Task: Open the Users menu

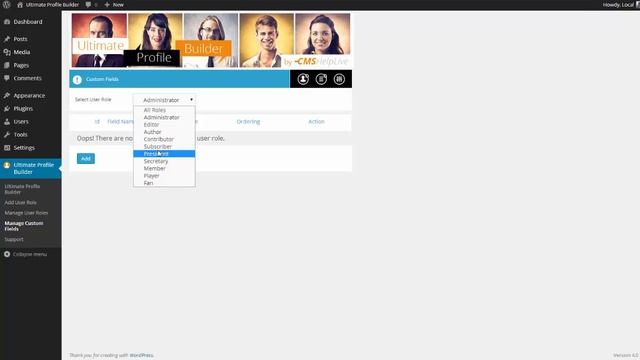Action: [x=21, y=122]
